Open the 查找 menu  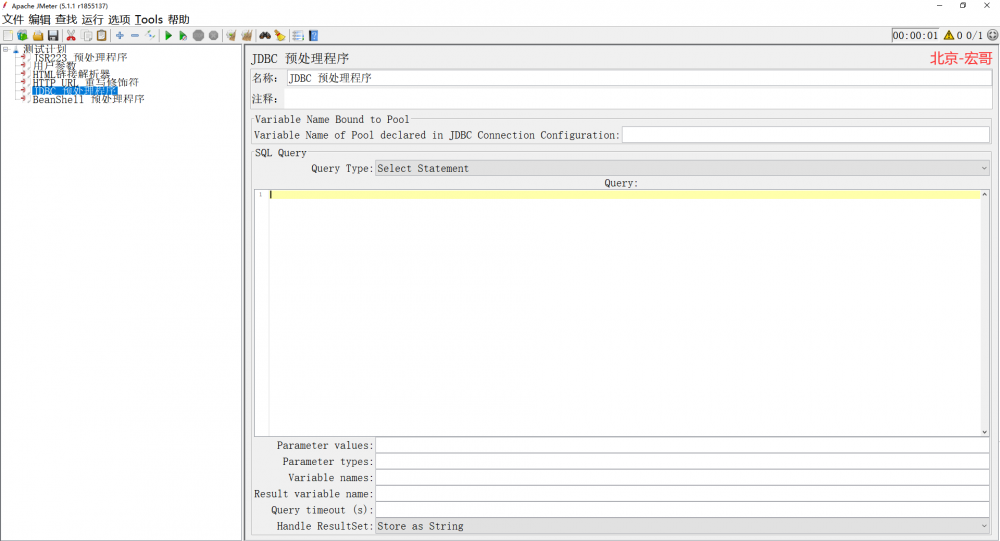point(66,20)
